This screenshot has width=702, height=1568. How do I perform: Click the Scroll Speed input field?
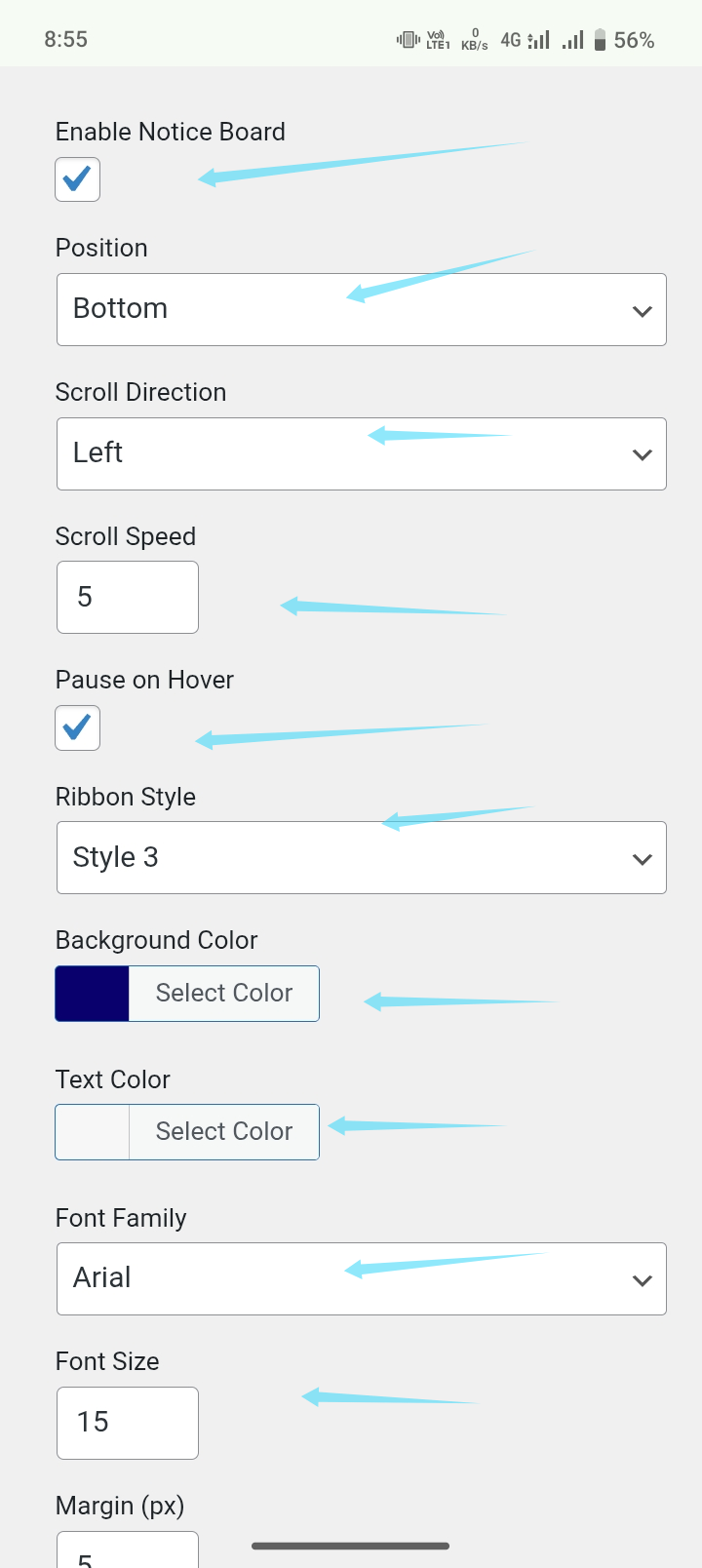coord(128,597)
